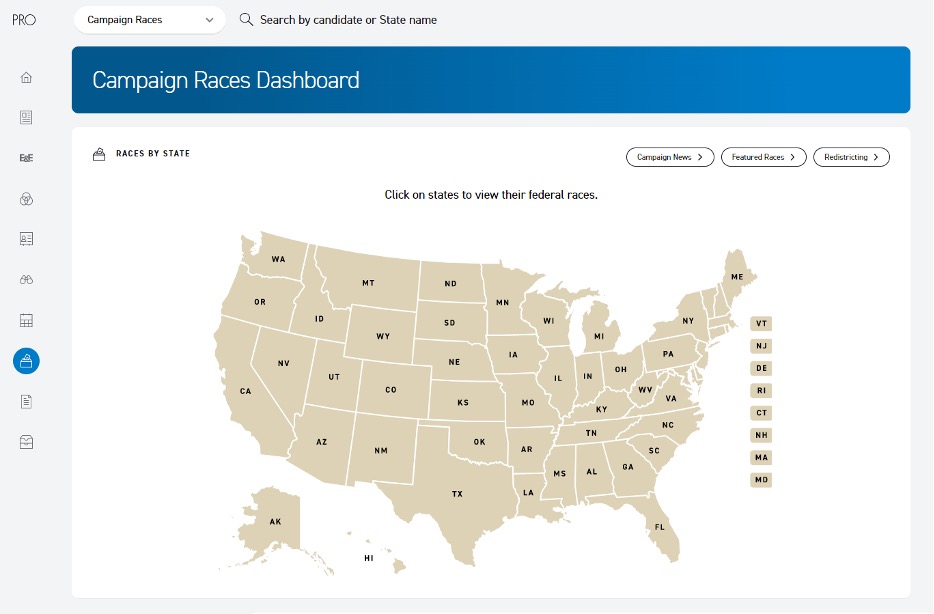934x614 pixels.
Task: Select the binoculars tracker icon
Action: click(25, 279)
